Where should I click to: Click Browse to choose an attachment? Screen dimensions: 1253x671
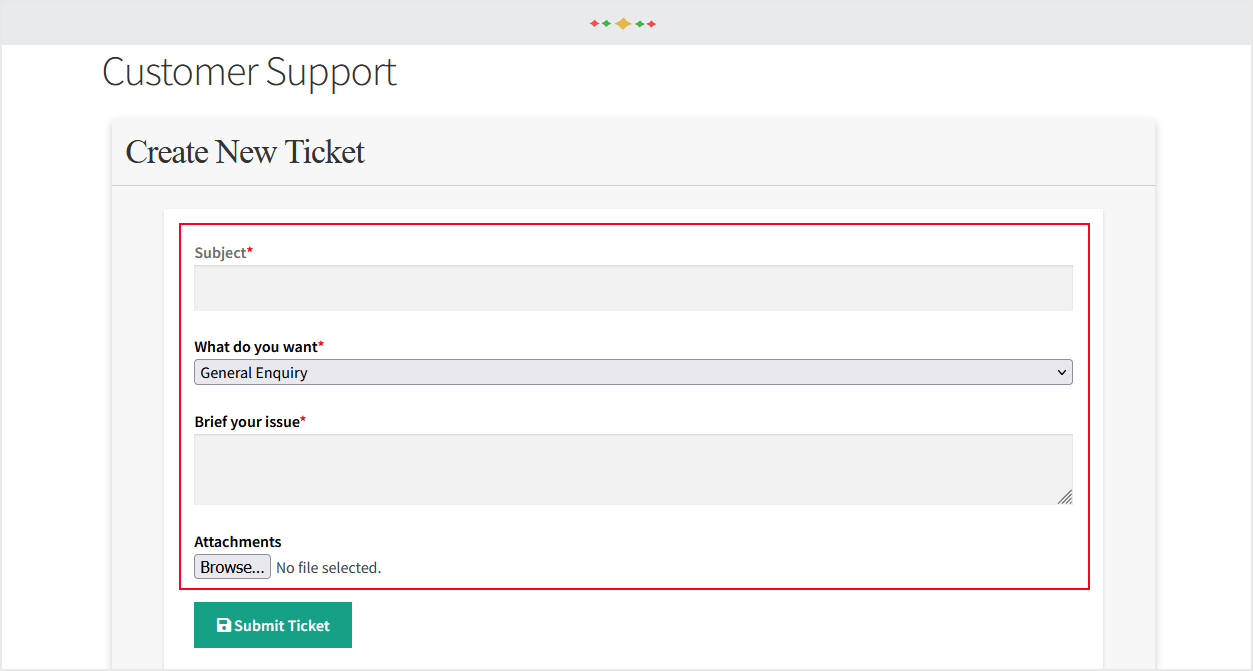232,566
